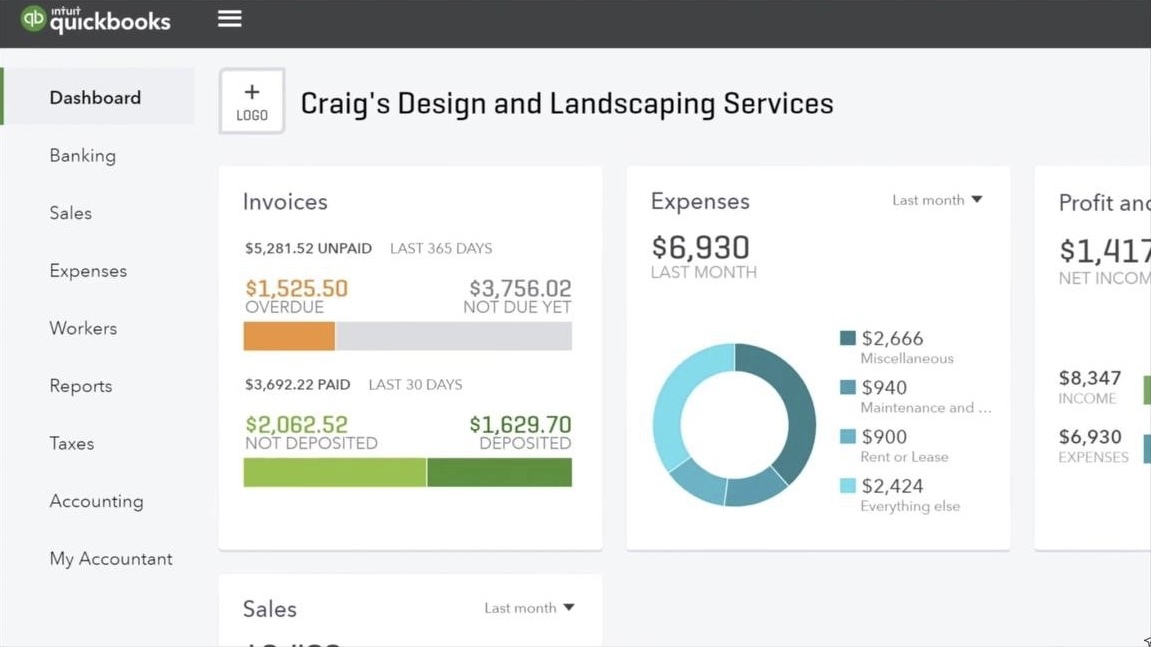The width and height of the screenshot is (1151, 647).
Task: Select Expenses in the left navigation
Action: (88, 271)
